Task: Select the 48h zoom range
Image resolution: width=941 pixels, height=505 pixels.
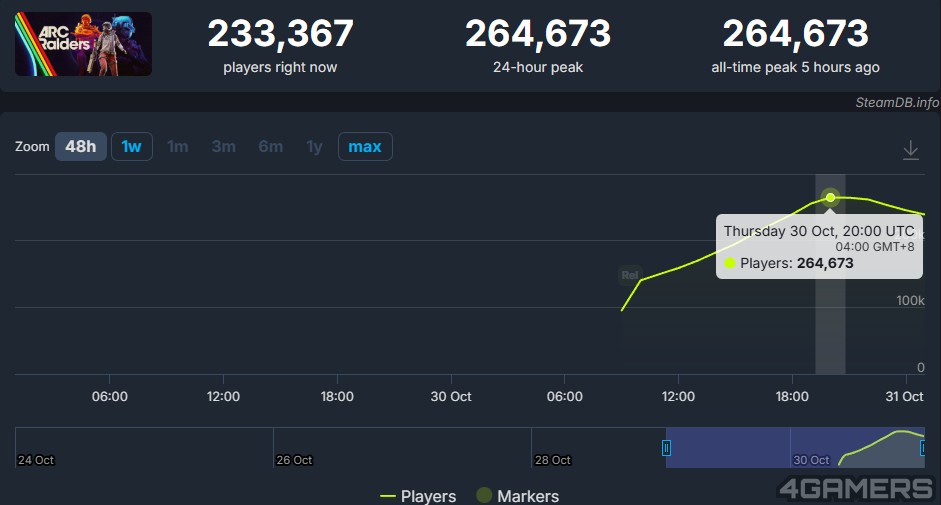Action: pos(80,147)
